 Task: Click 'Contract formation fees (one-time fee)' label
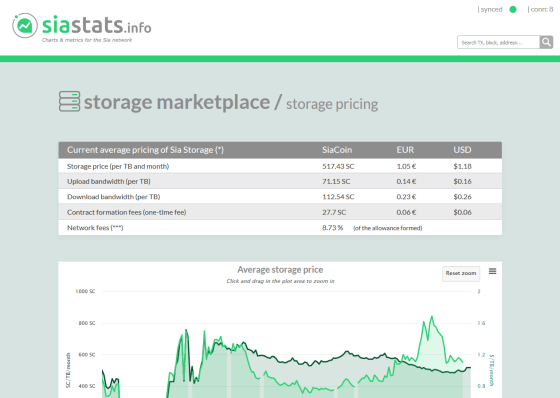[x=126, y=212]
